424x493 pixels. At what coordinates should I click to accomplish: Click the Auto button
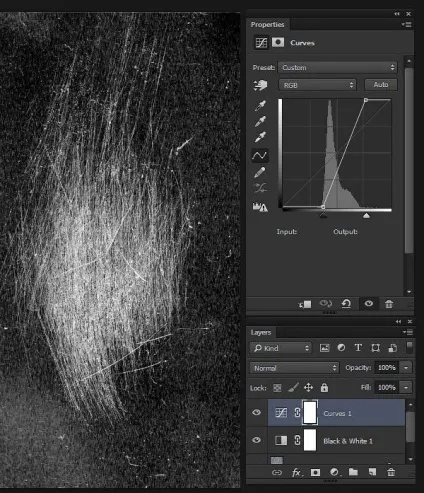point(381,85)
